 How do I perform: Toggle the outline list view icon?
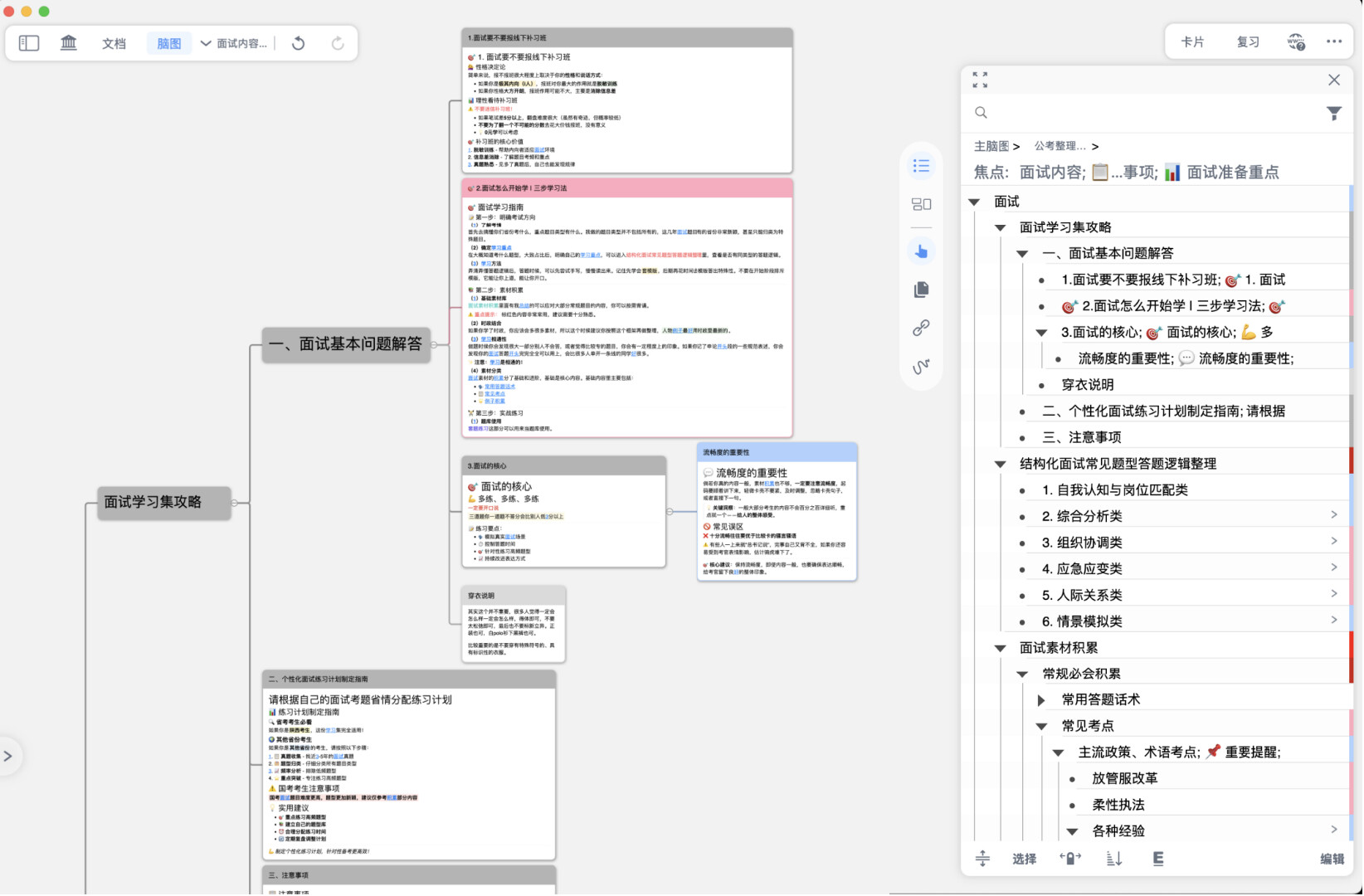click(921, 166)
